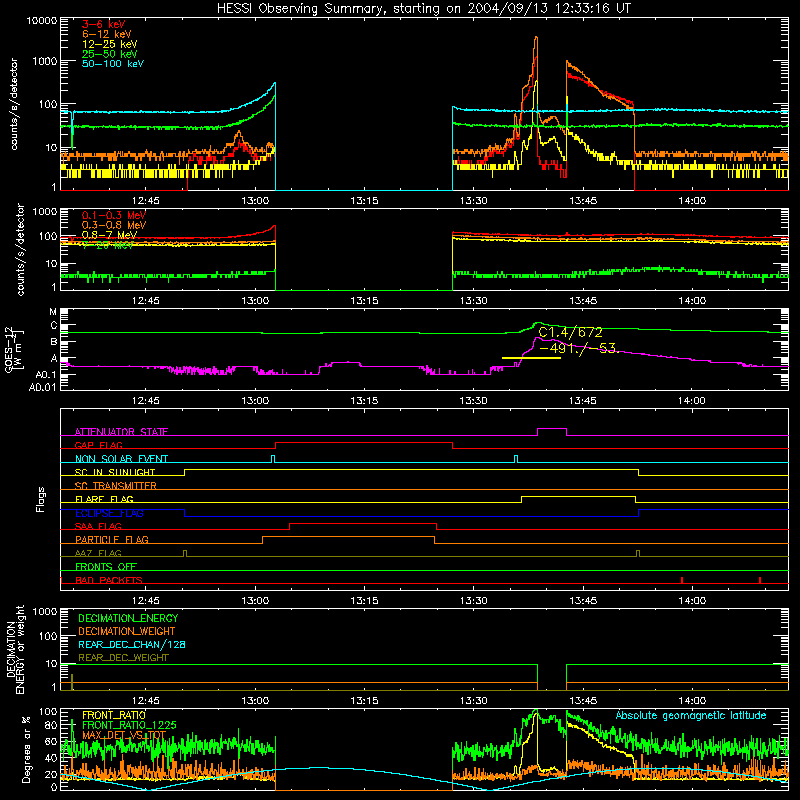Click the HESSI Observing Summary title text
This screenshot has width=800, height=800.
423,9
